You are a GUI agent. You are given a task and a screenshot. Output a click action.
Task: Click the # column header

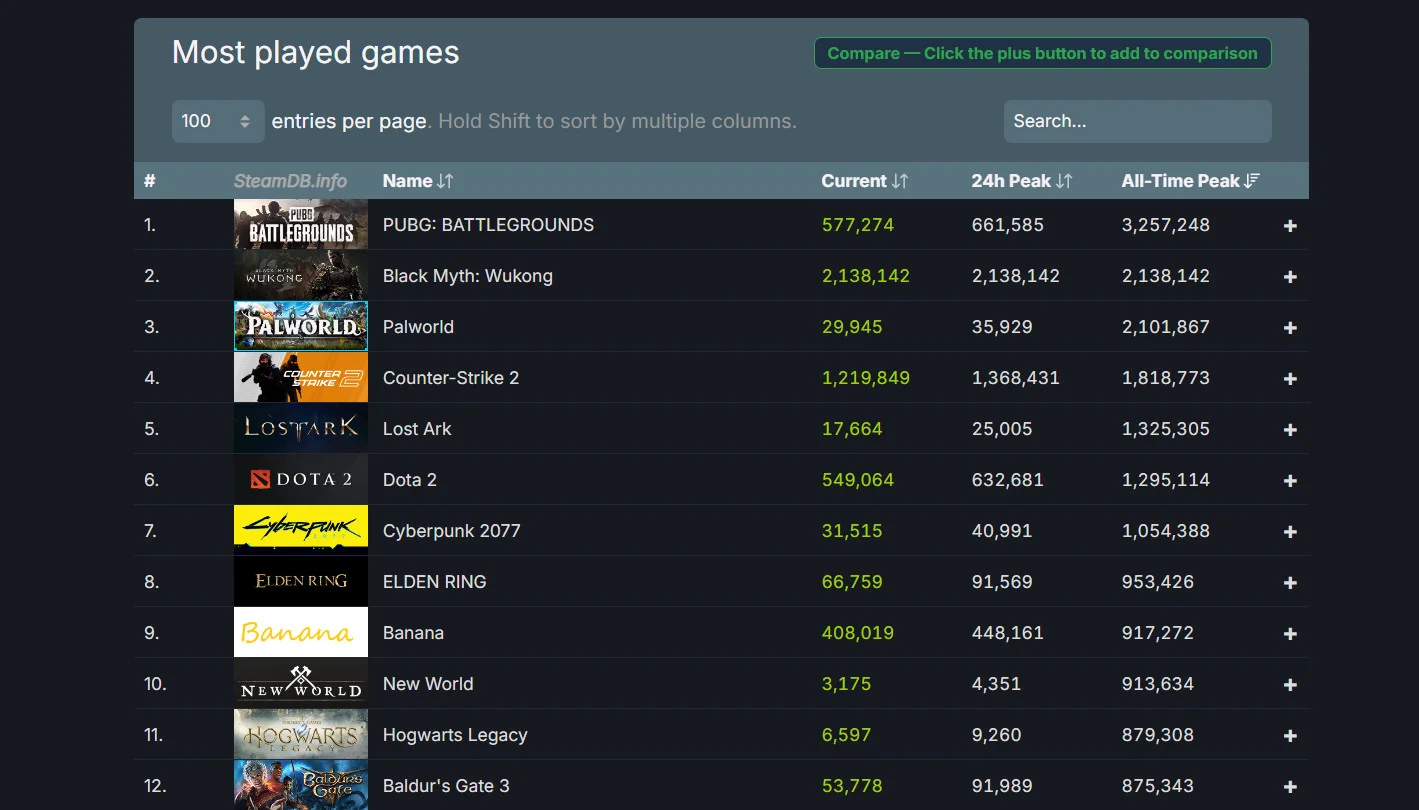(x=150, y=181)
